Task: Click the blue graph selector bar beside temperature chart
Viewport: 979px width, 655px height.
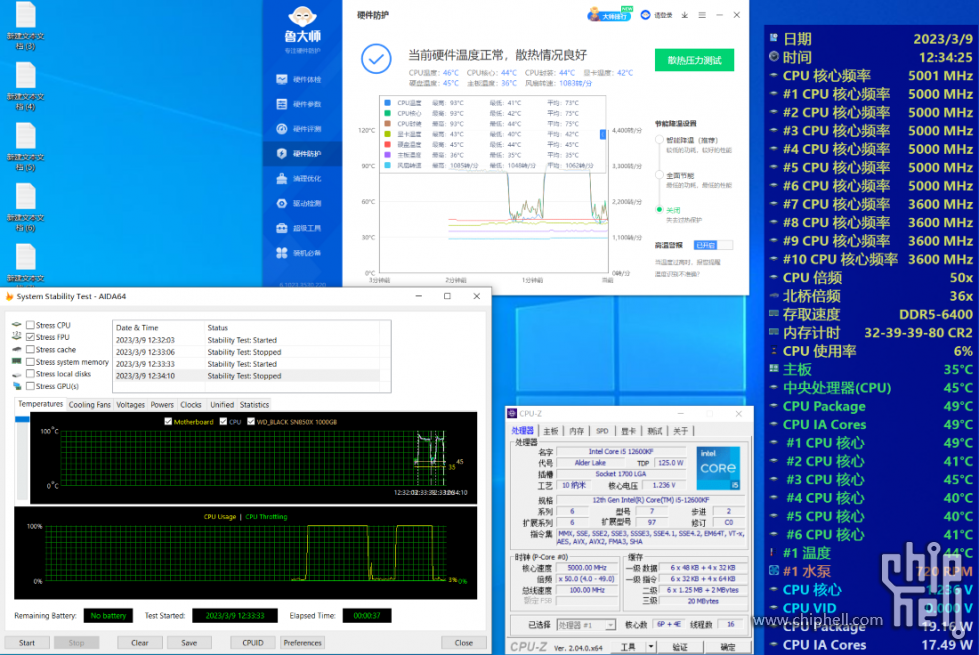Action: [x=22, y=418]
